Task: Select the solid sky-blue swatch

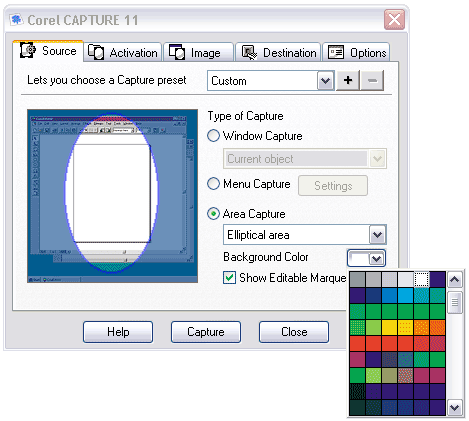Action: (x=405, y=295)
